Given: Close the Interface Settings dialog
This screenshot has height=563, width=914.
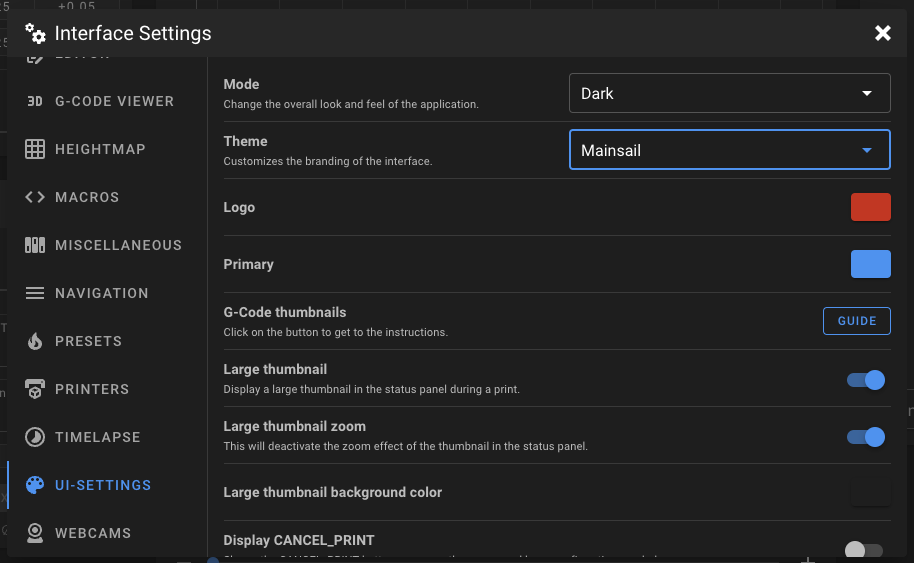Looking at the screenshot, I should tap(883, 33).
